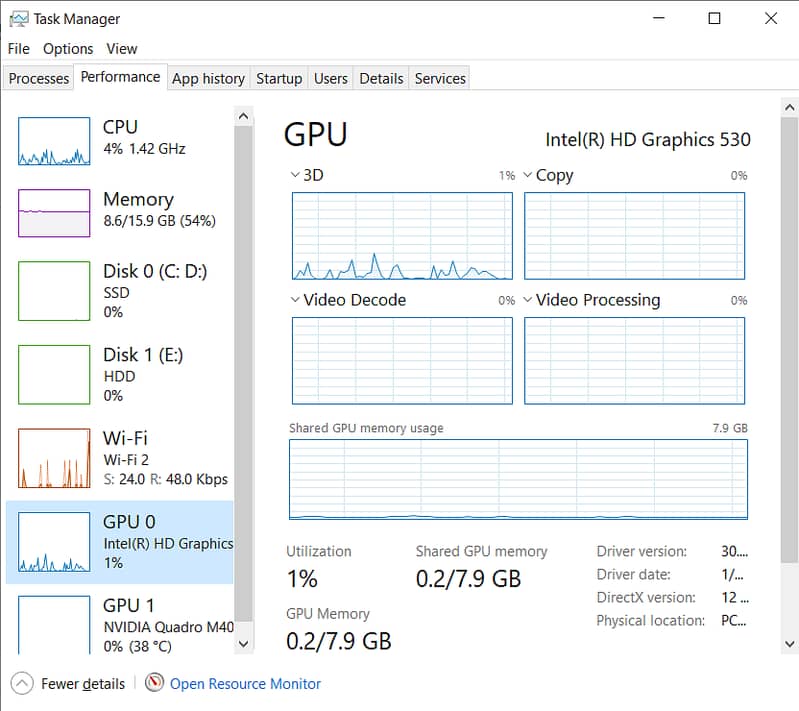
Task: Select the CPU usage graph thumbnail
Action: tap(53, 141)
